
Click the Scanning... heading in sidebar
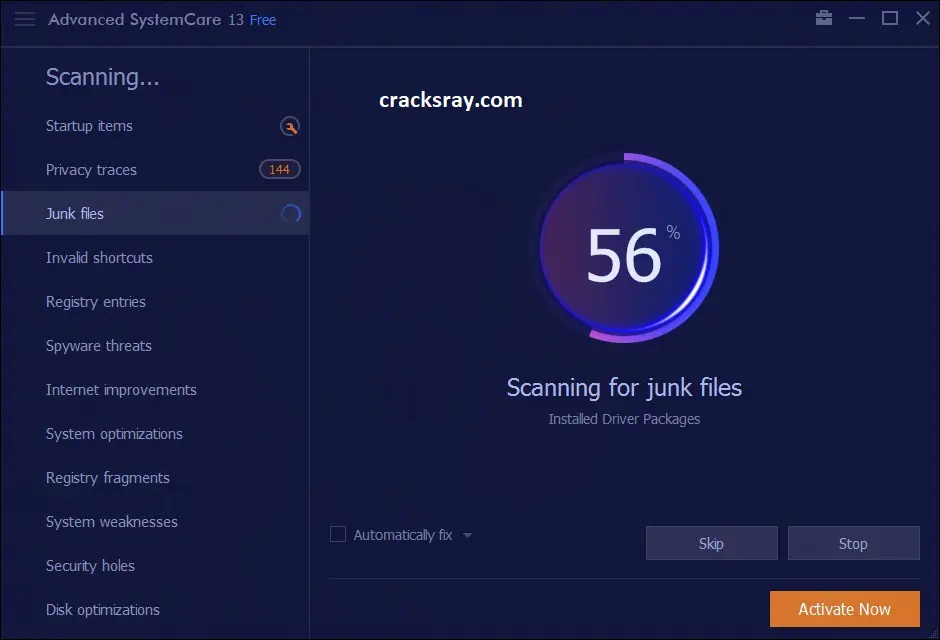click(103, 77)
